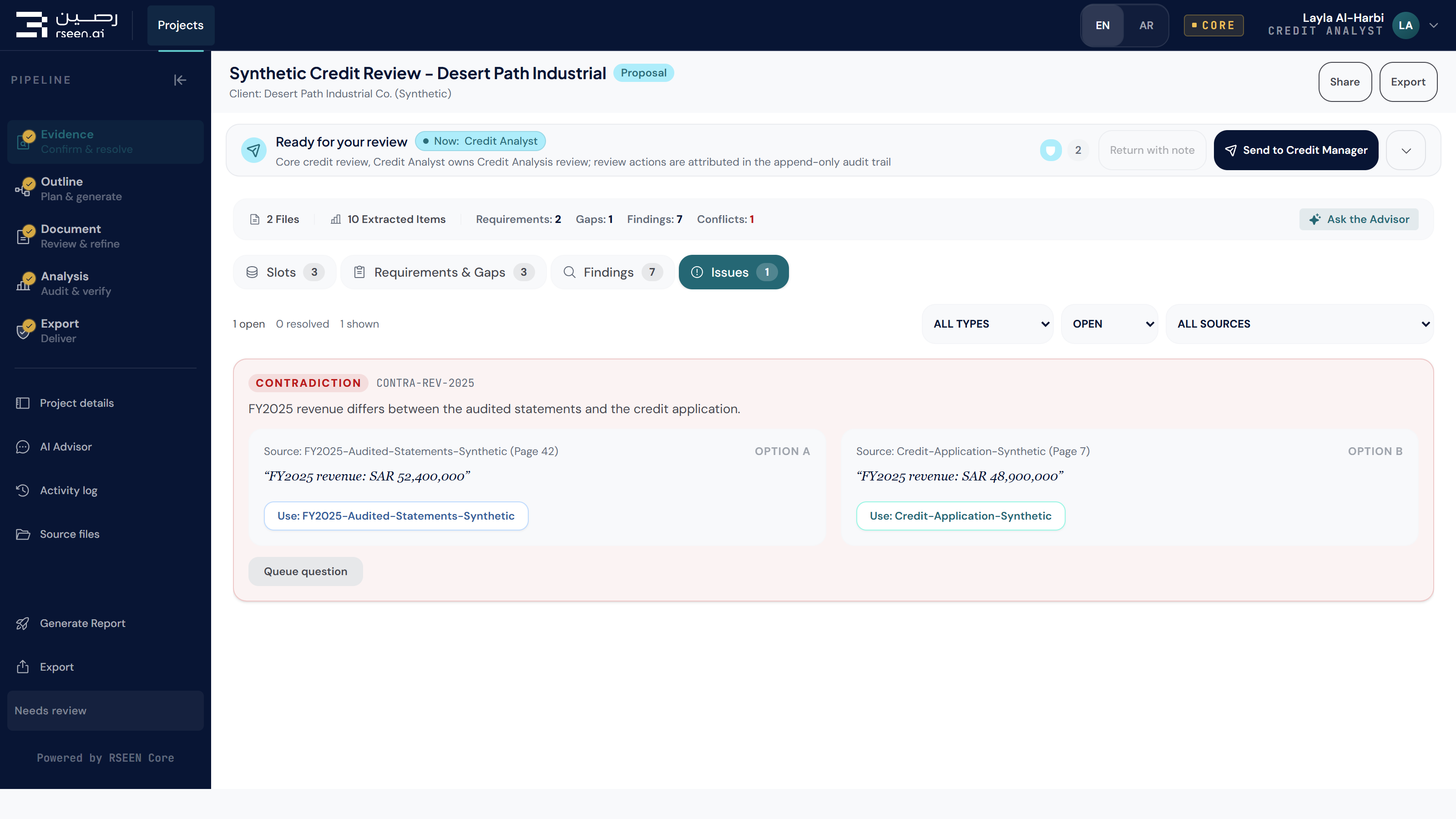Click the Project details panel icon
Viewport: 1456px width, 819px height.
(x=23, y=403)
